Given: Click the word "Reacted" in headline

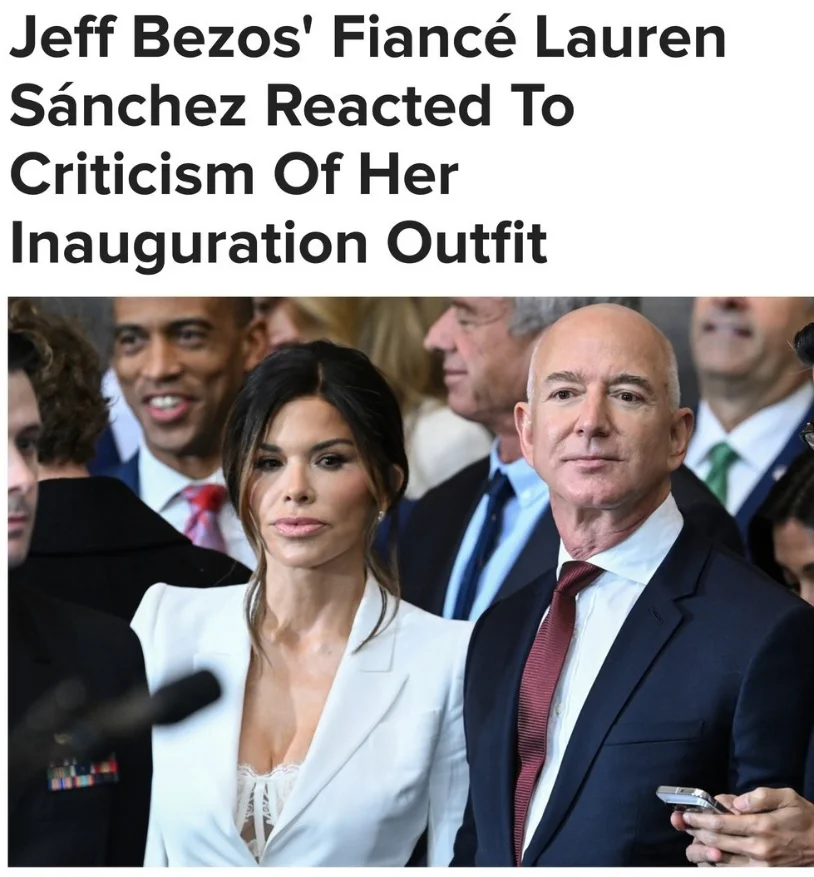Looking at the screenshot, I should pyautogui.click(x=378, y=106).
